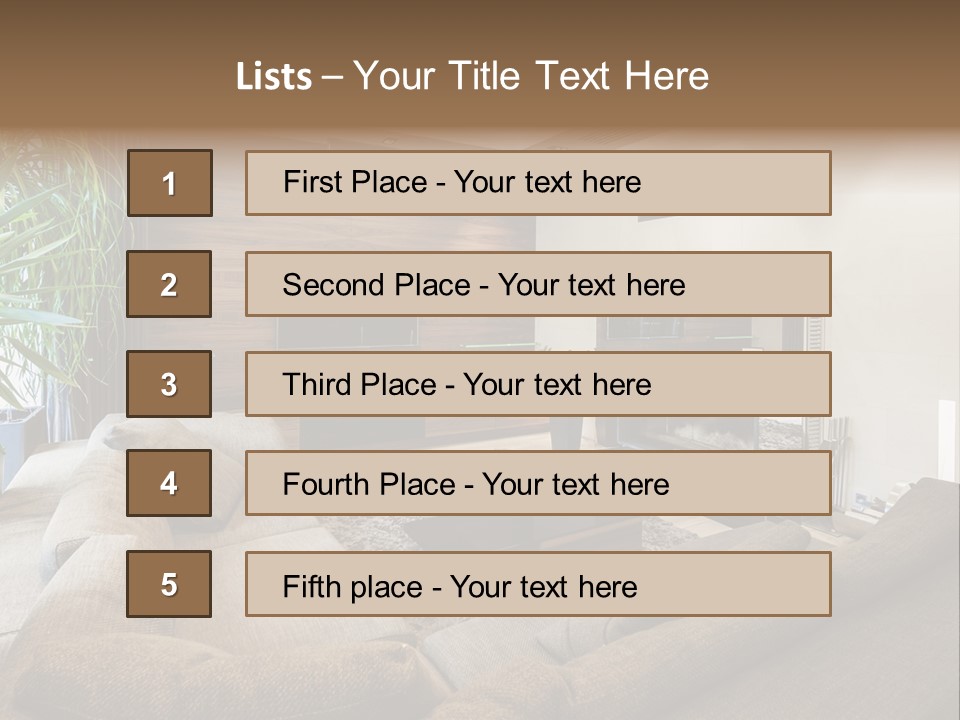
Task: Select the number 2 box
Action: tap(169, 284)
